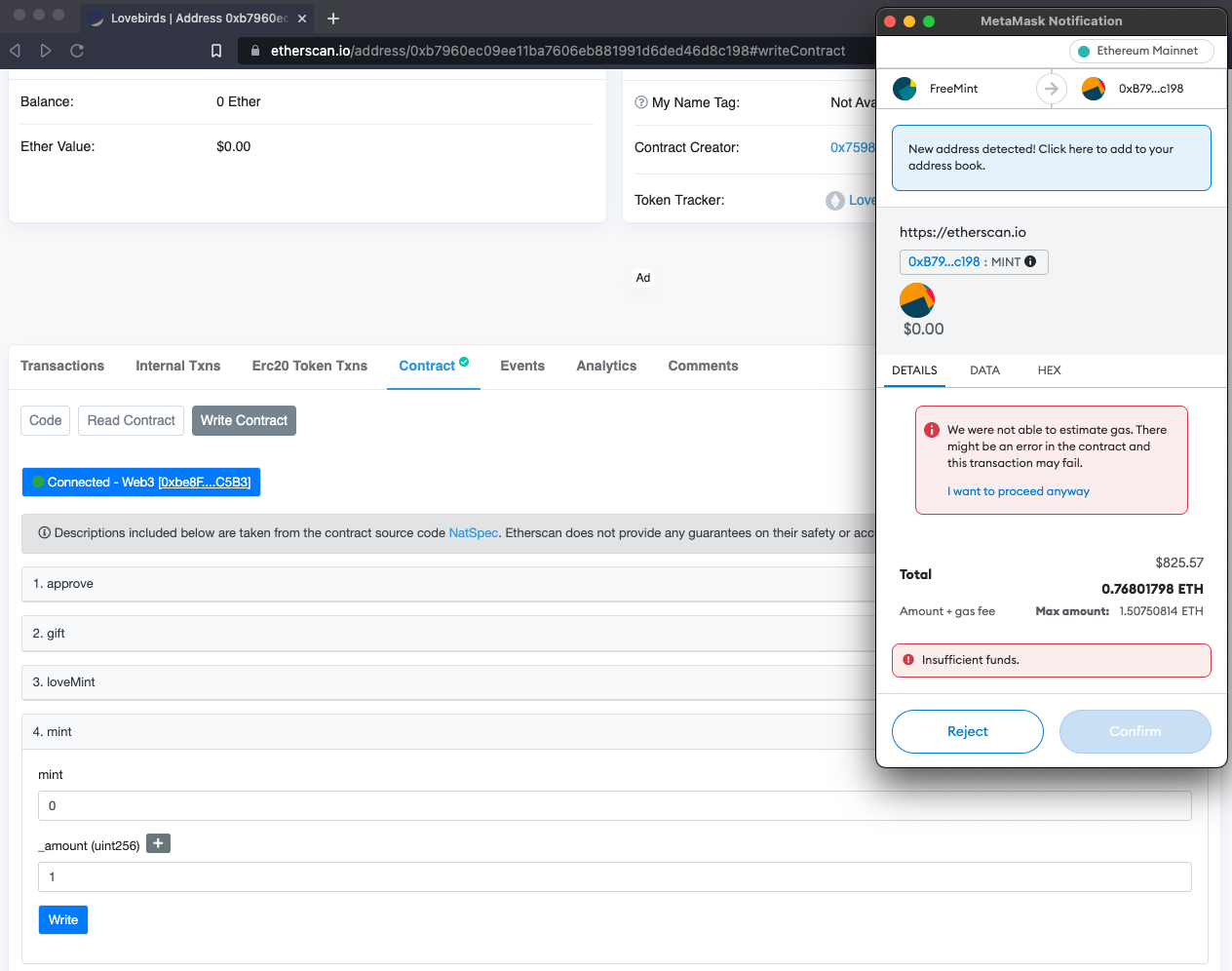Open the NatSpec link
This screenshot has height=971, width=1232.
tap(474, 533)
